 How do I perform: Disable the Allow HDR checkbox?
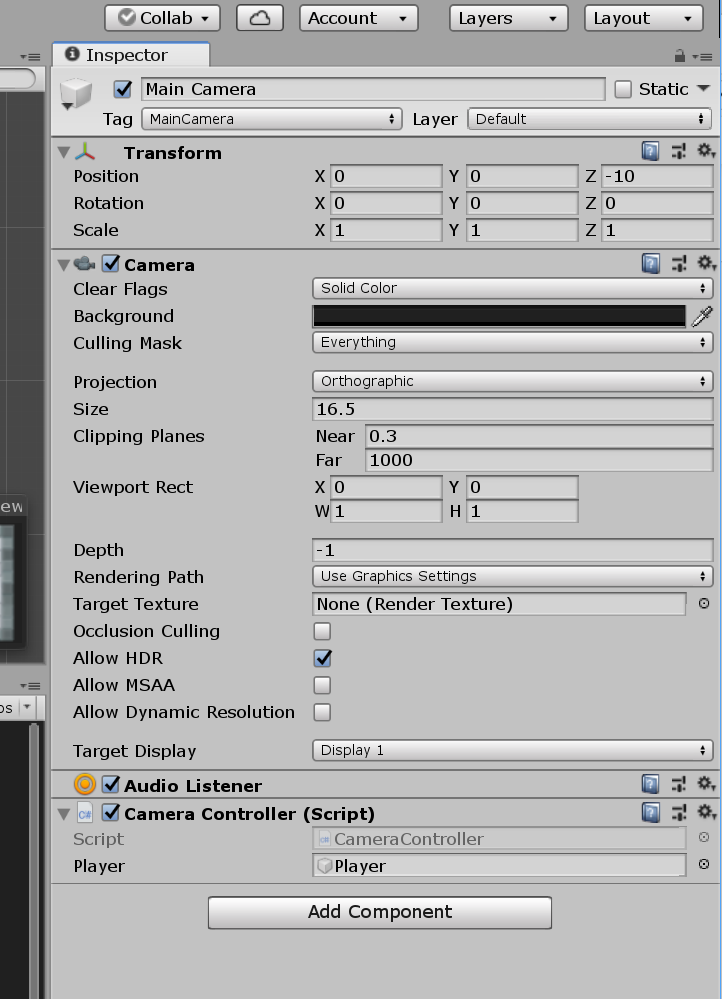pos(322,658)
